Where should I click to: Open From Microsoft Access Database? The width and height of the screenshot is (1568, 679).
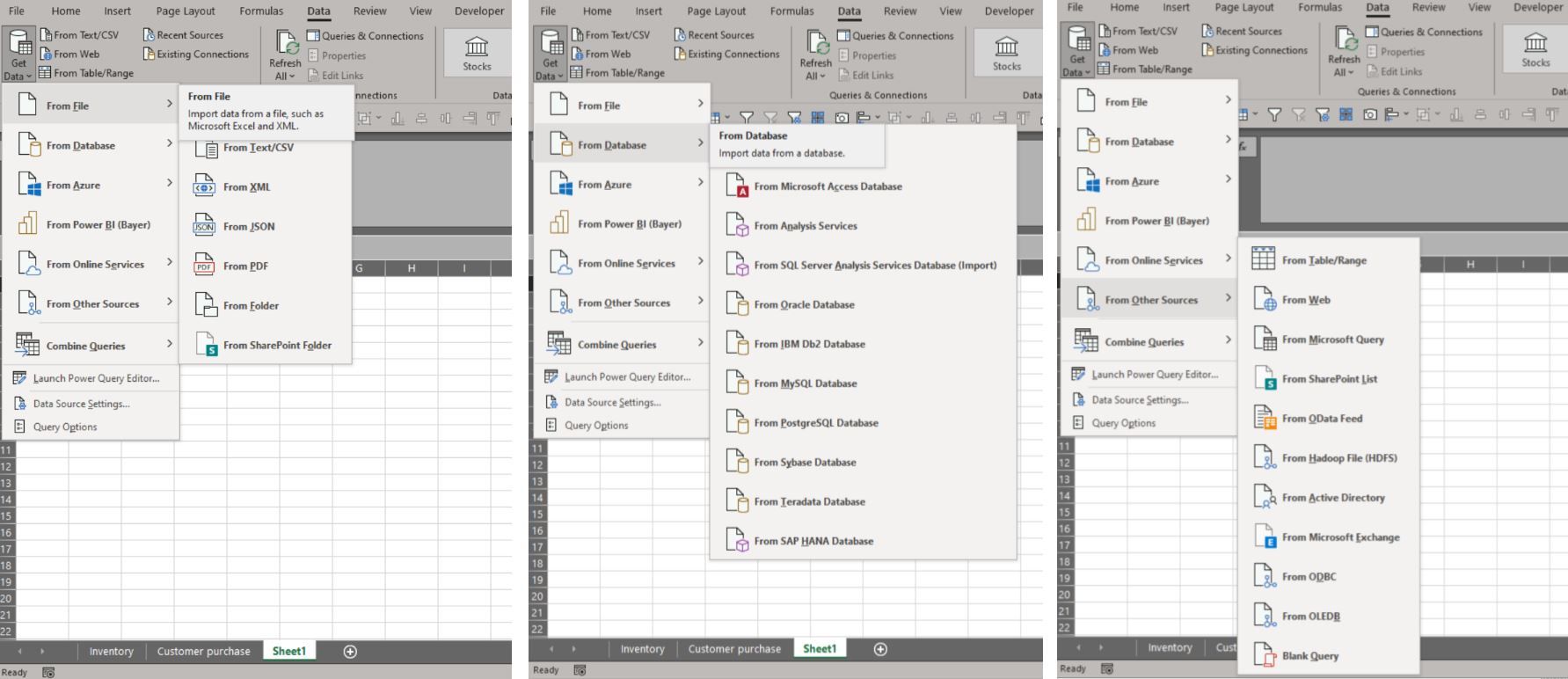point(863,186)
